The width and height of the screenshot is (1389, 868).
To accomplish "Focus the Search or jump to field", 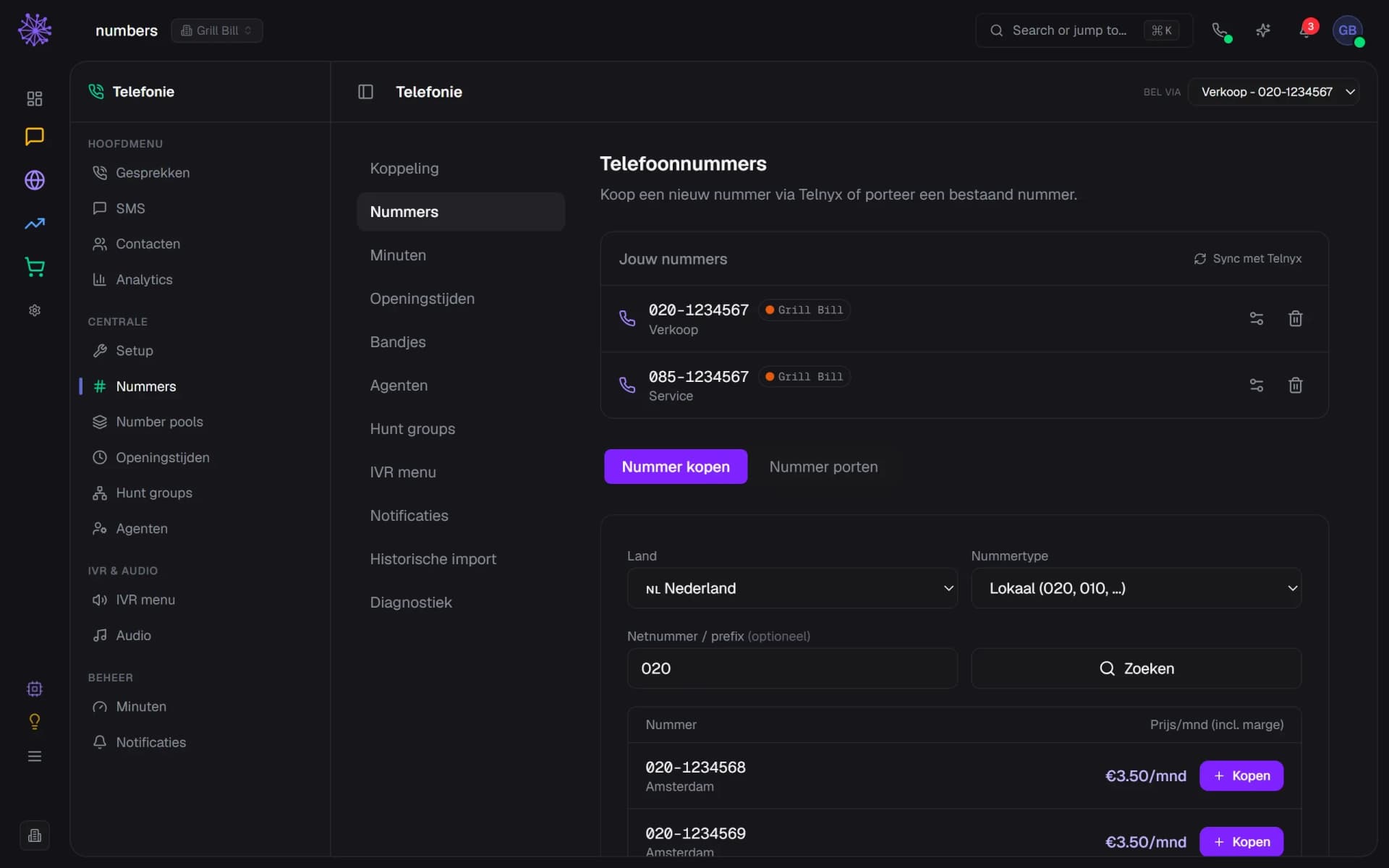I will pos(1084,30).
